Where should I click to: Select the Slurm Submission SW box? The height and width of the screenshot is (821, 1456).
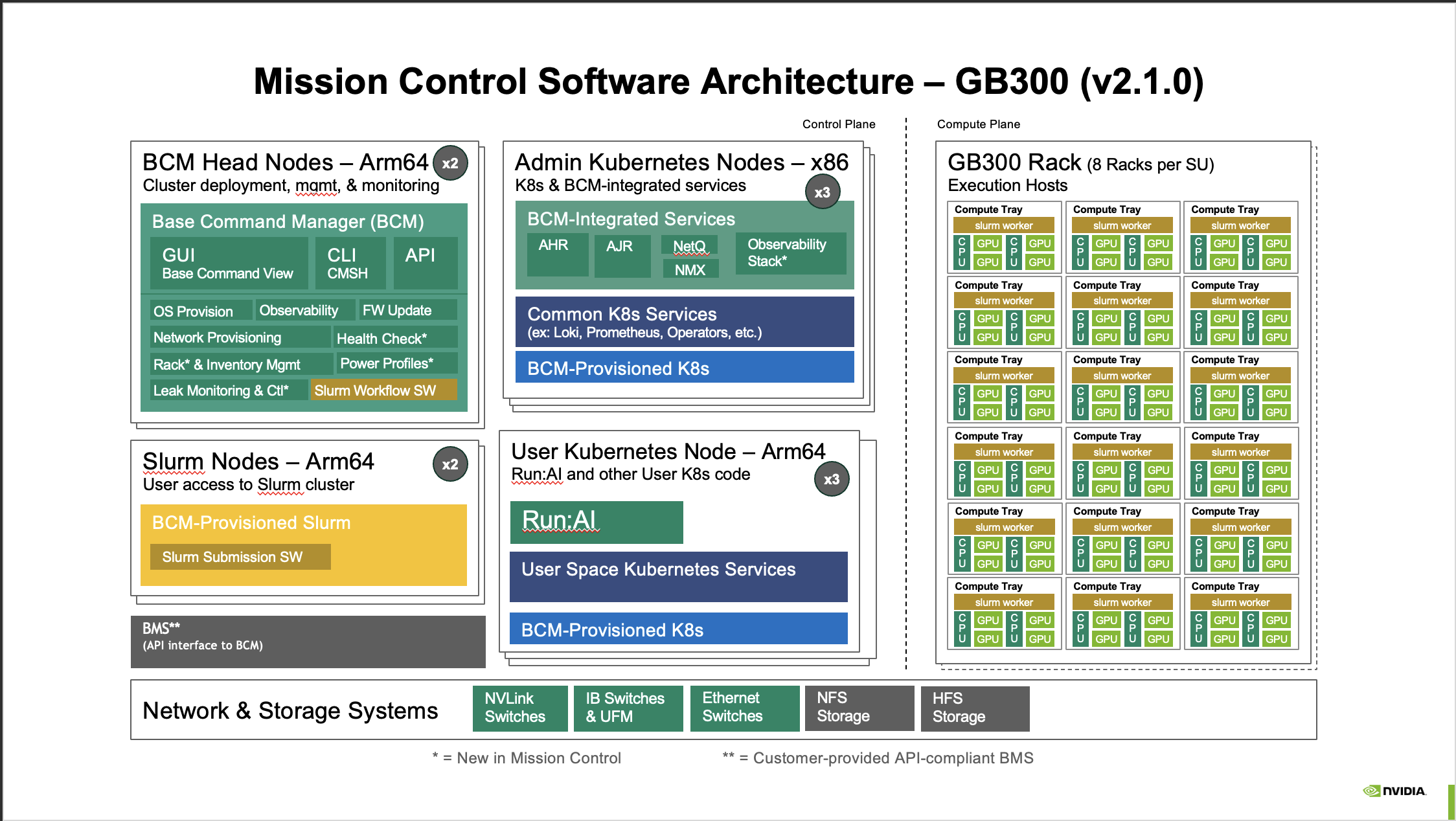240,557
